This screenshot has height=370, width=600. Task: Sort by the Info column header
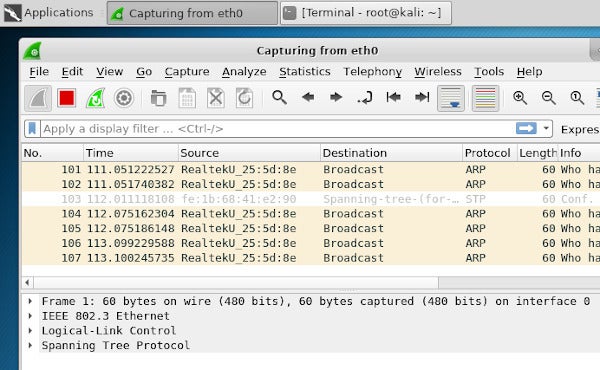pyautogui.click(x=579, y=153)
